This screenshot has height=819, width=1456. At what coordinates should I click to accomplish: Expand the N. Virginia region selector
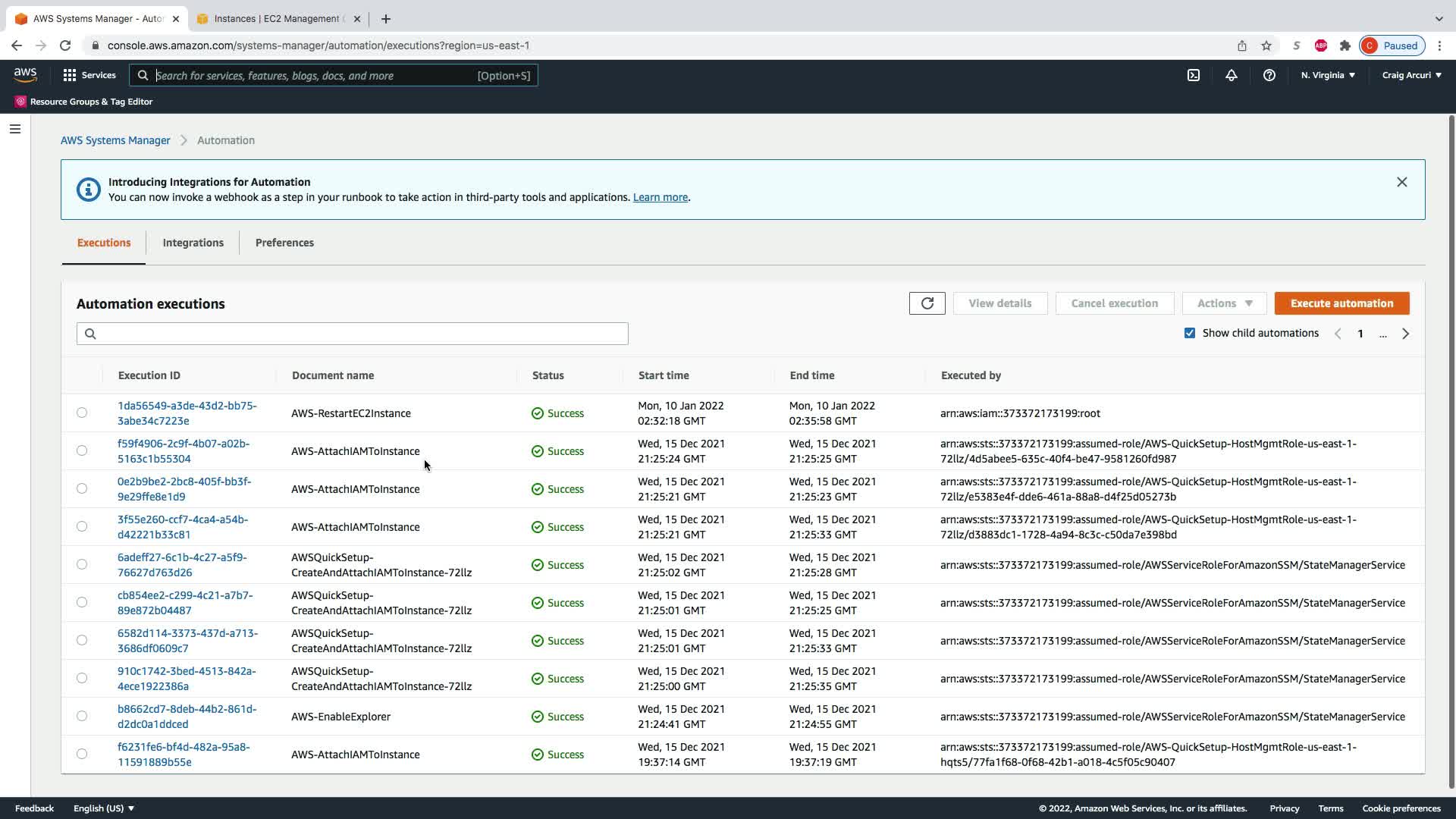coord(1328,75)
